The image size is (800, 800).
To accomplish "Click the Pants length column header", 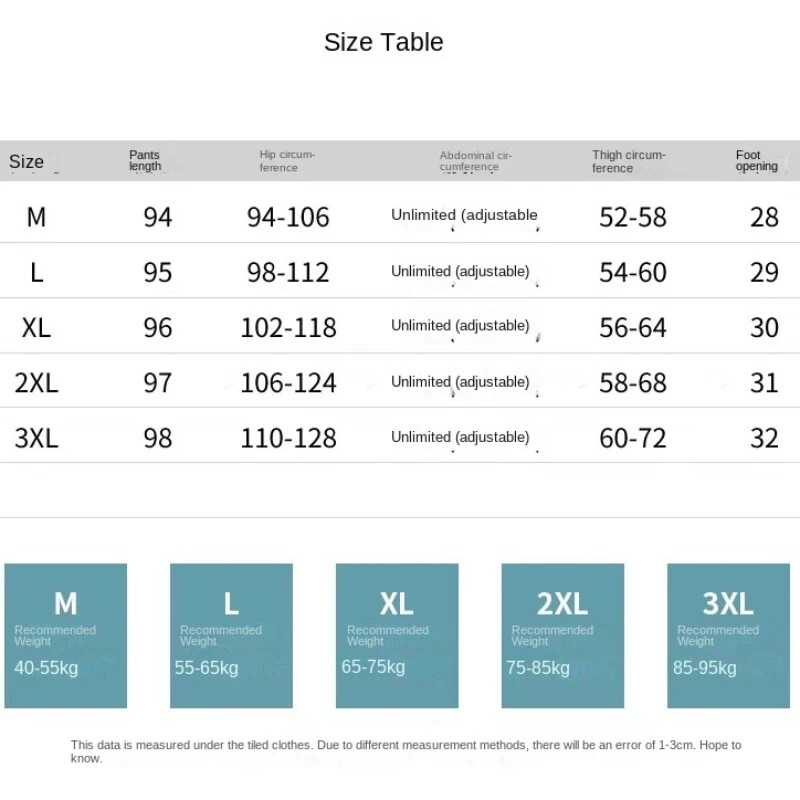I will 145,161.
